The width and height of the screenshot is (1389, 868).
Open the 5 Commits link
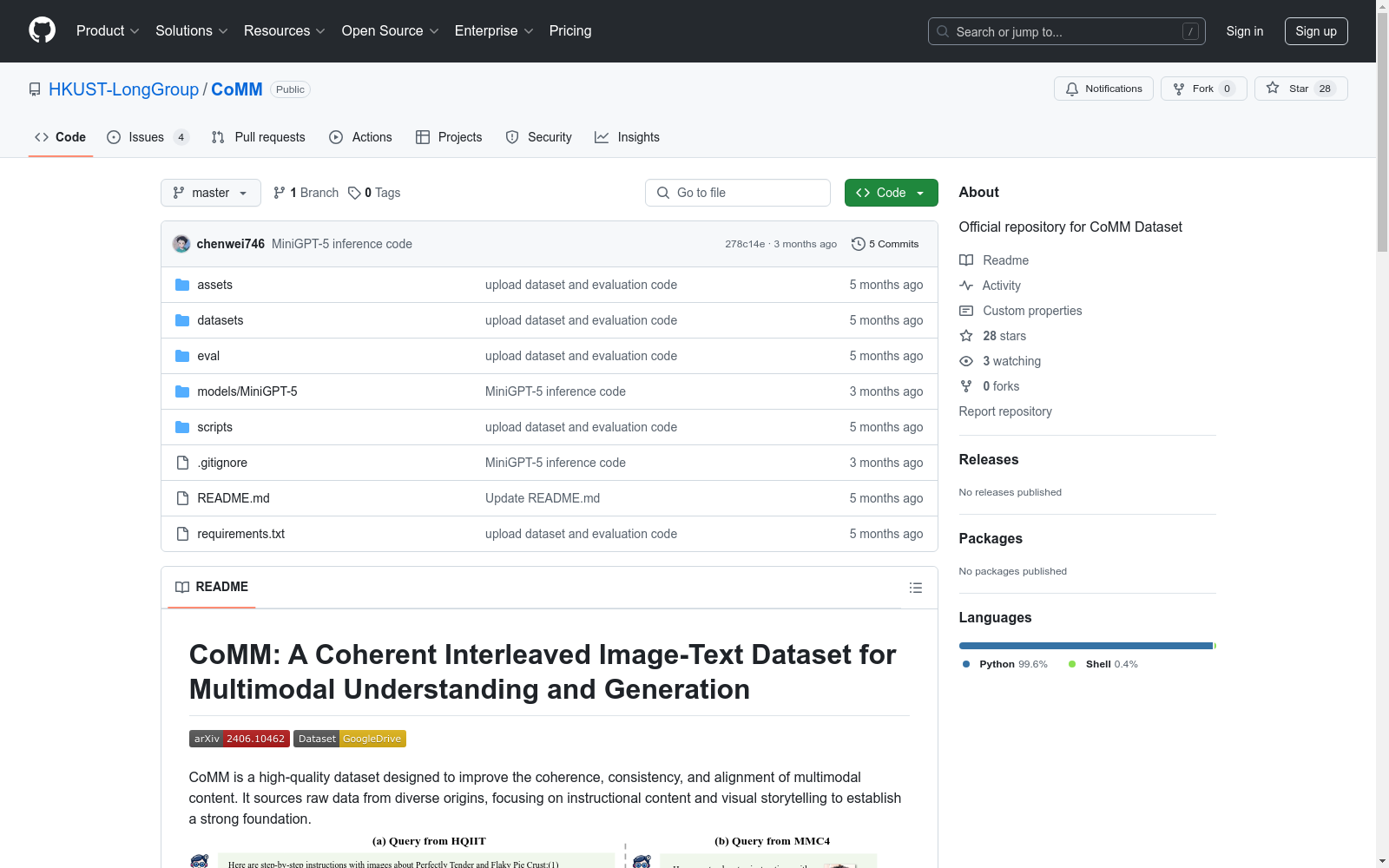885,244
